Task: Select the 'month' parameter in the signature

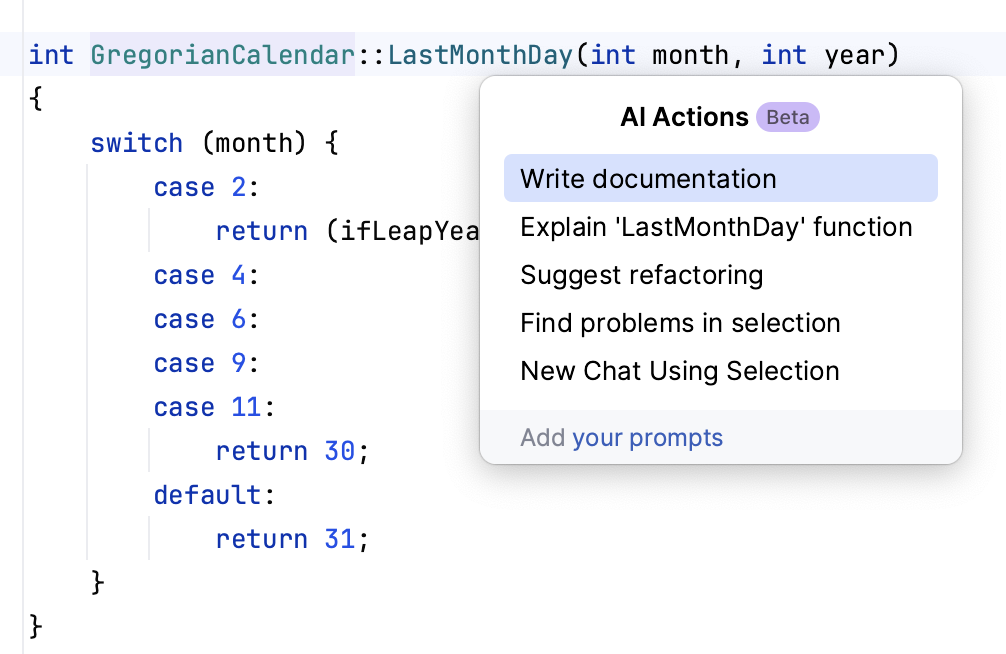Action: click(688, 55)
